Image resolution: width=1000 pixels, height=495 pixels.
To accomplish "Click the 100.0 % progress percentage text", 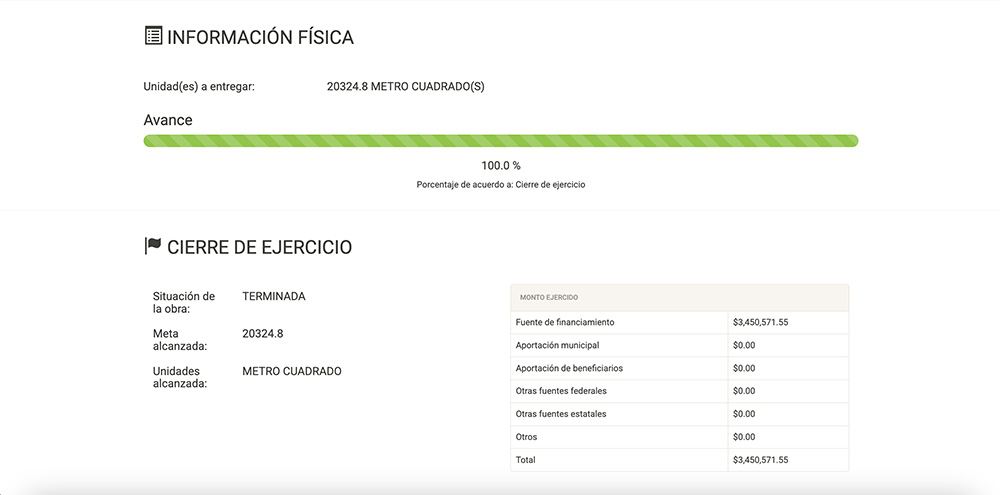I will tap(501, 165).
